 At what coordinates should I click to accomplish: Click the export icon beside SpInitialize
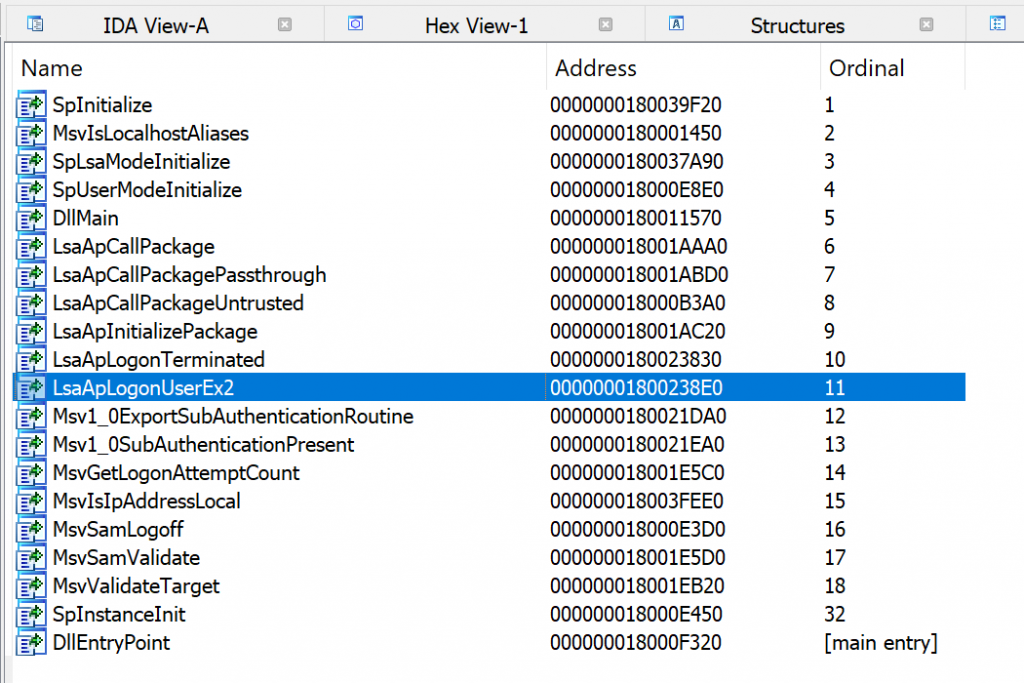point(32,105)
